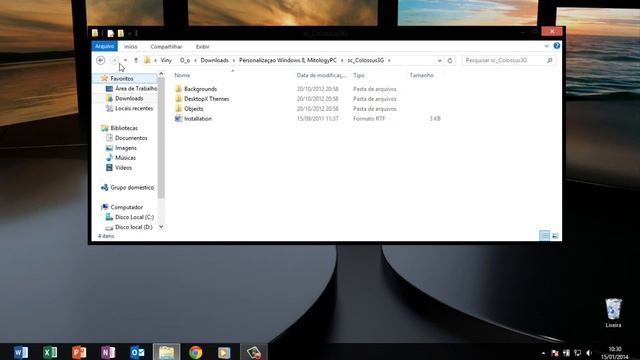Open Google Chrome from the taskbar

[196, 352]
